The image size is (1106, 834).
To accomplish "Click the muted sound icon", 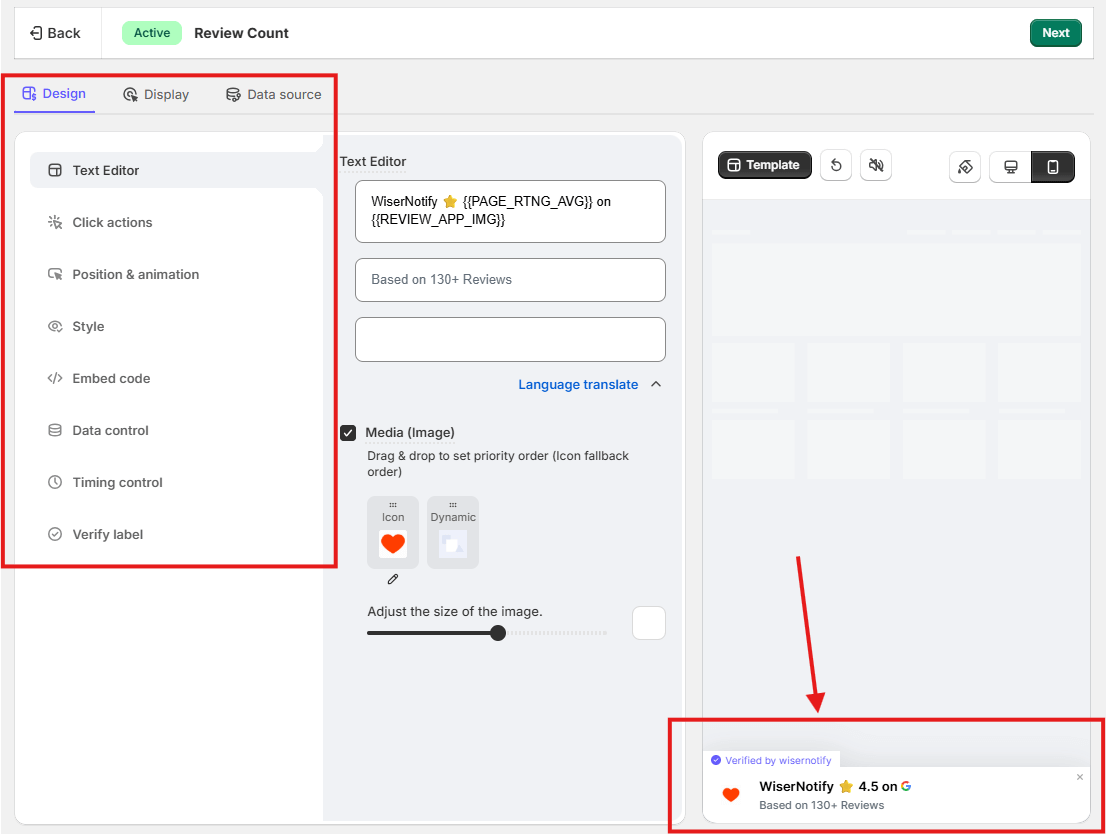I will [x=876, y=165].
